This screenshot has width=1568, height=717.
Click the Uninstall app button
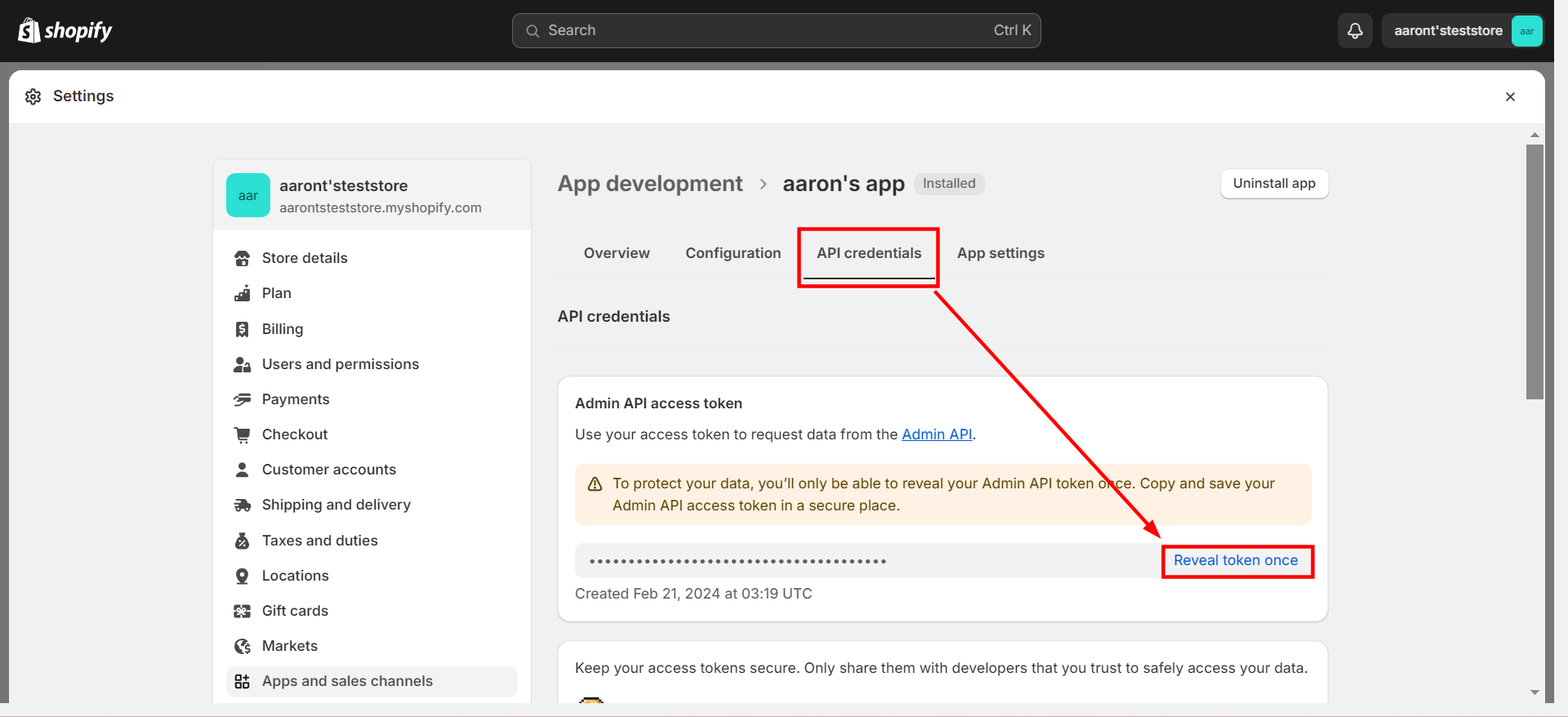(x=1274, y=184)
